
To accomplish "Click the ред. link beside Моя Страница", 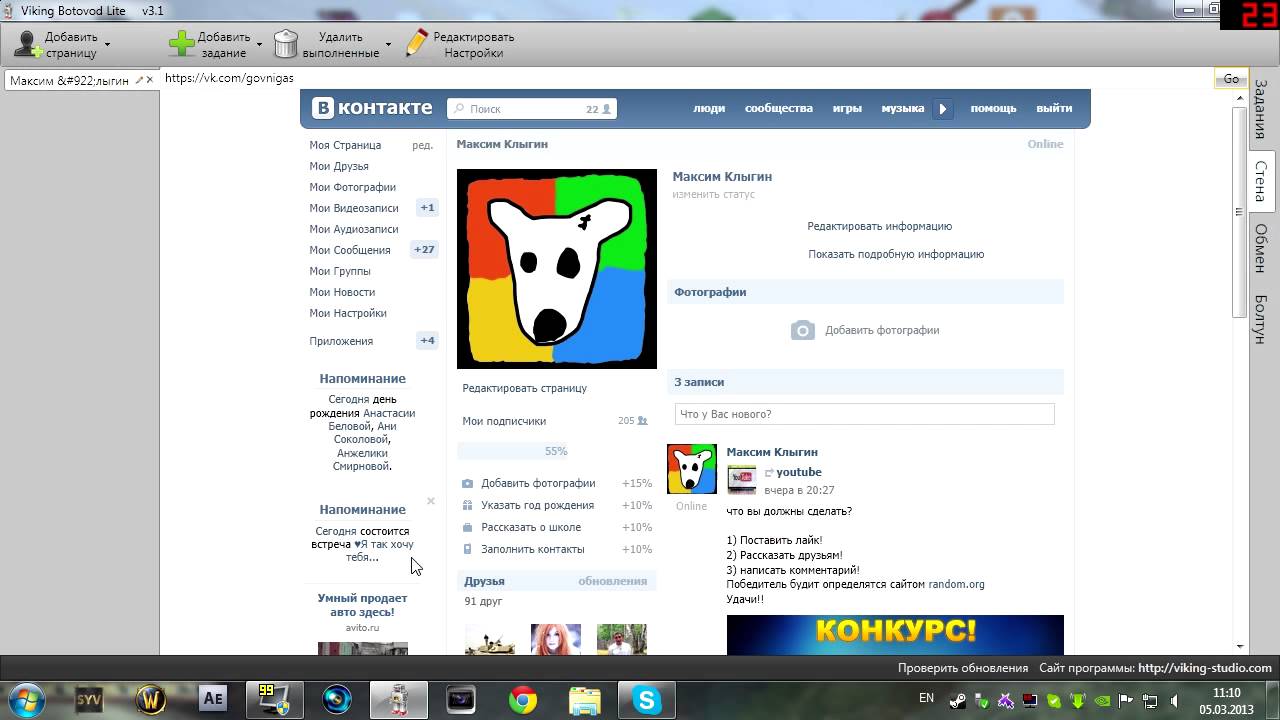I will [x=422, y=145].
